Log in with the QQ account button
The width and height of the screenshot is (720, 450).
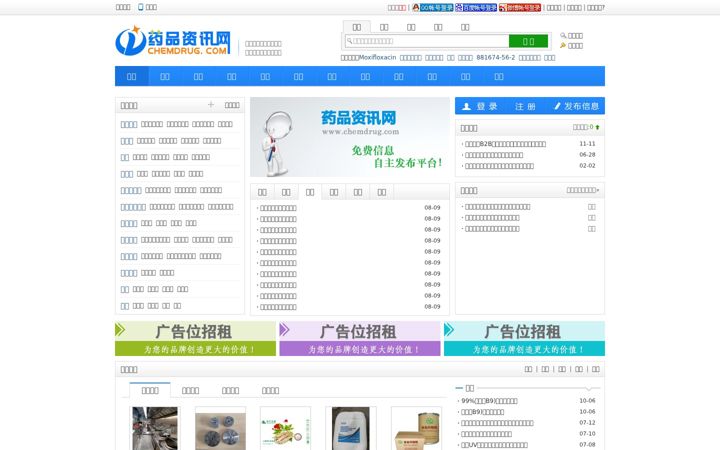coord(433,7)
